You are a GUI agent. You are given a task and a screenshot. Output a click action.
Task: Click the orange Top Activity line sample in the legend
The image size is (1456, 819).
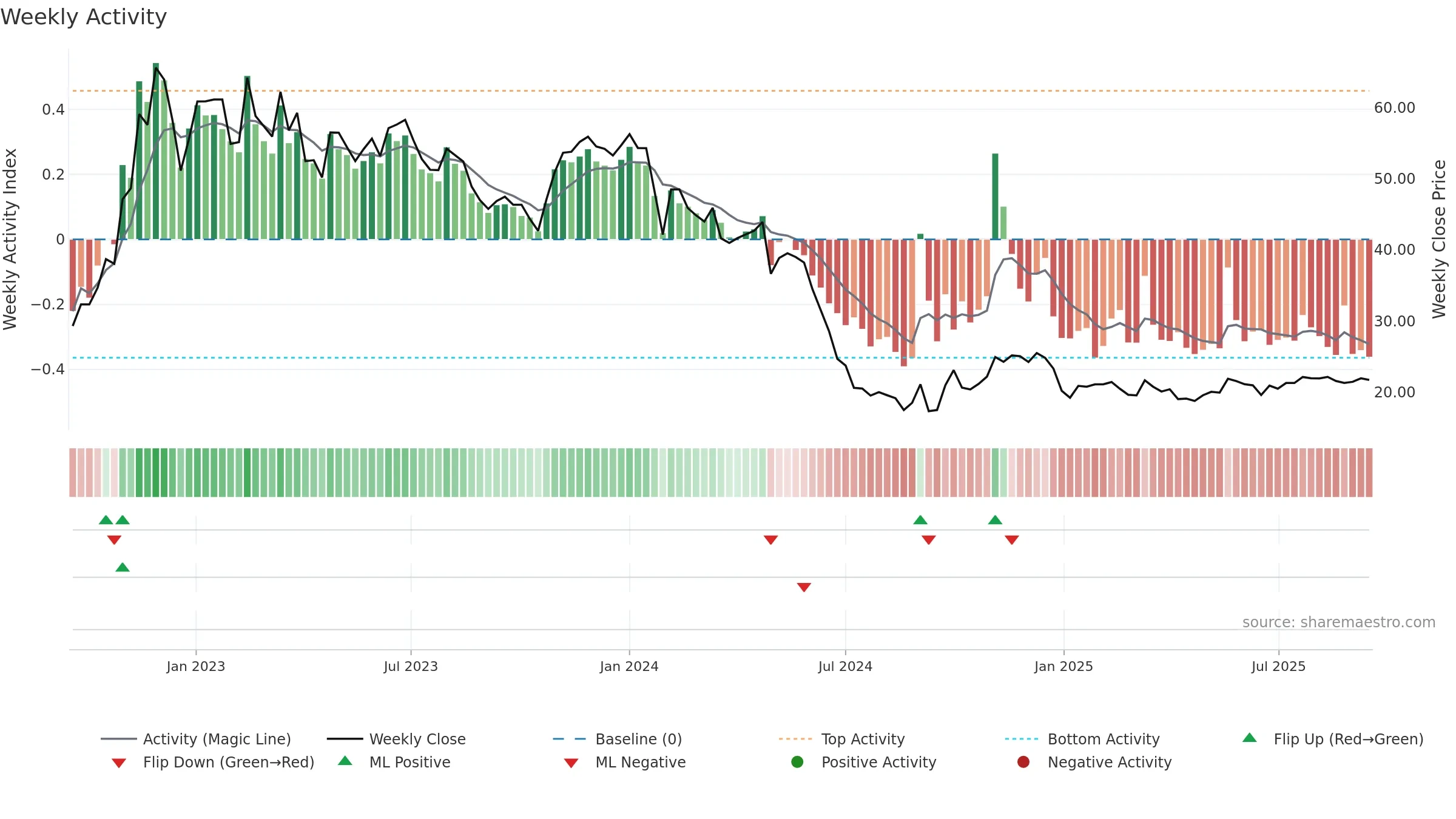point(795,739)
